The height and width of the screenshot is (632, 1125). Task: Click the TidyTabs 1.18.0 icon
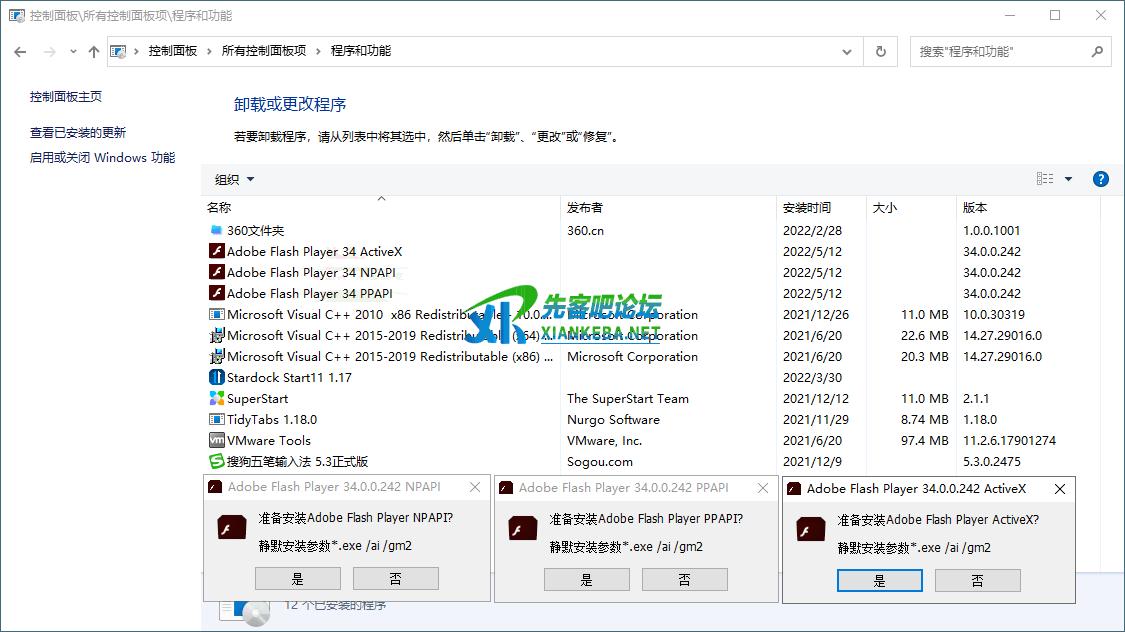[x=216, y=419]
